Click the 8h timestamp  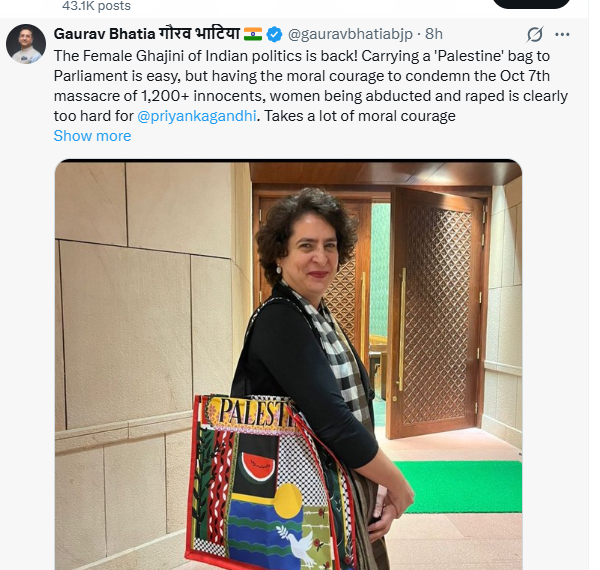(x=434, y=34)
